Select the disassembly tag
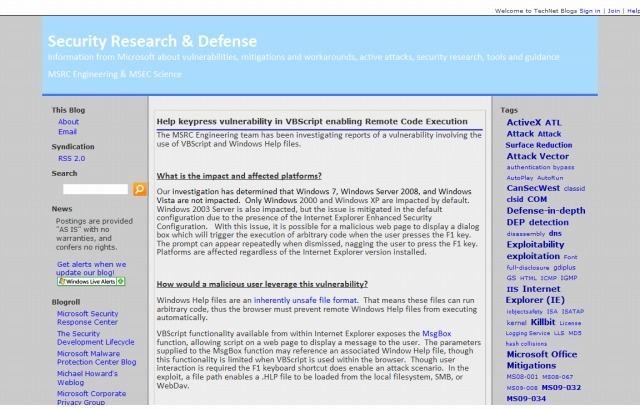This screenshot has height=410, width=640. (x=526, y=234)
